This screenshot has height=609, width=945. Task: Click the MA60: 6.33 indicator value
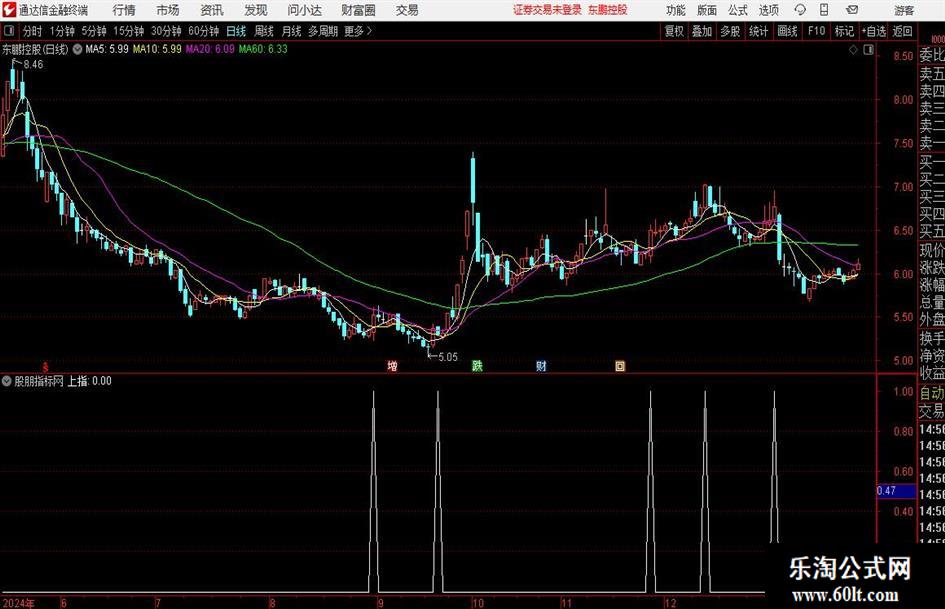click(263, 49)
